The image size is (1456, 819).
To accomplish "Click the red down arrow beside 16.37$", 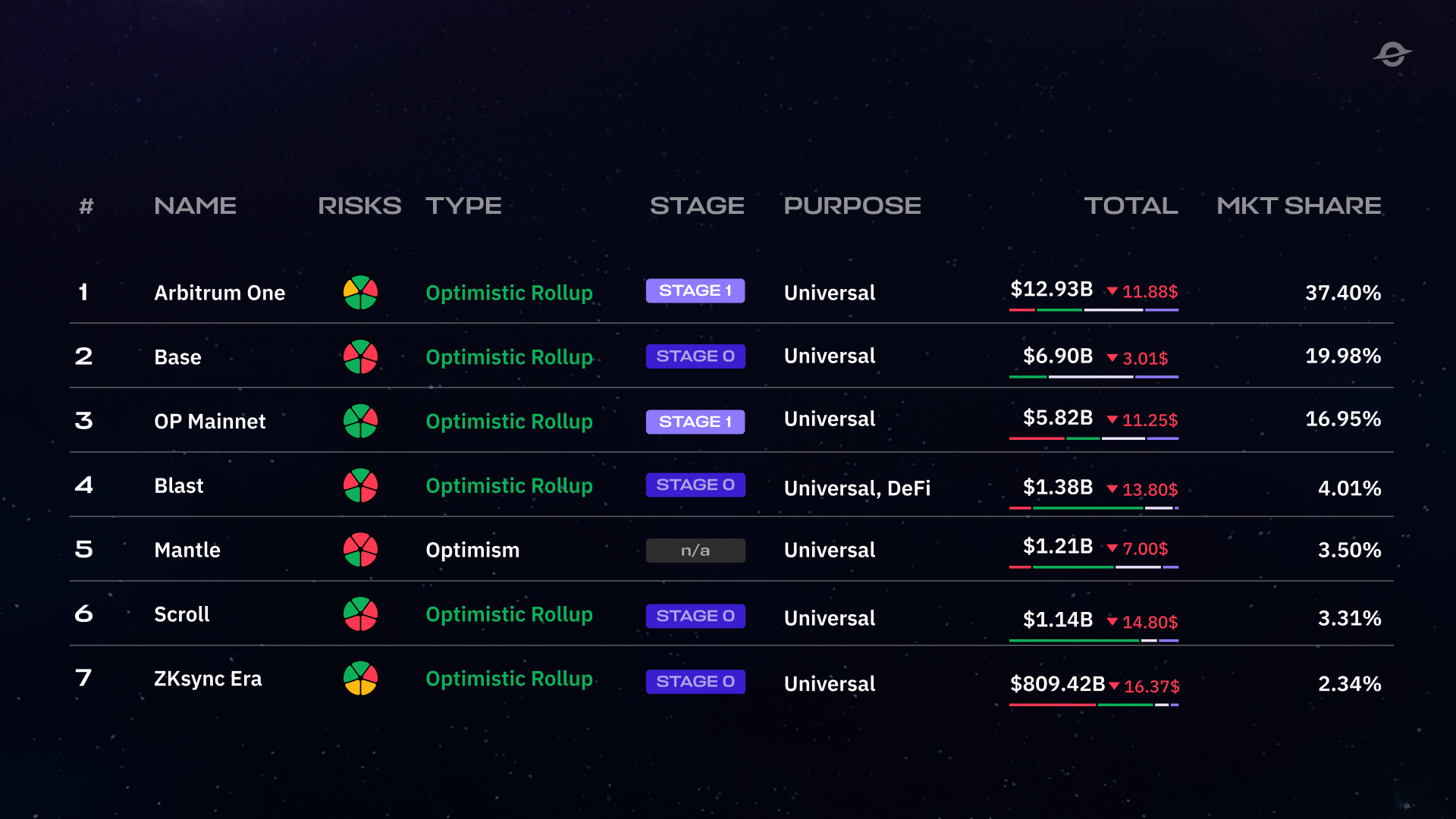I will pos(1114,686).
